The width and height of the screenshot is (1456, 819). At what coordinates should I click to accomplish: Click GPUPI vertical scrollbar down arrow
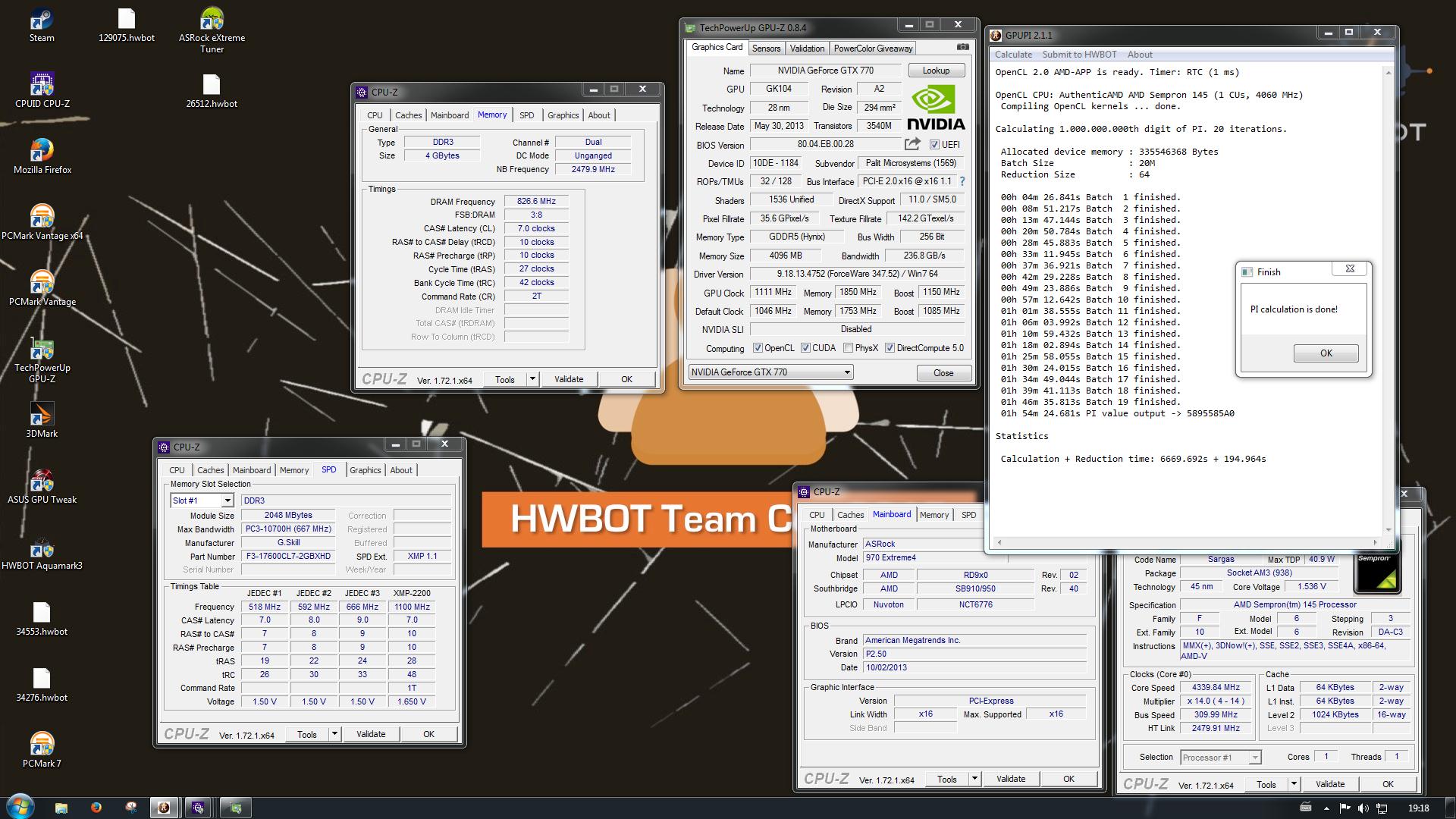(x=1389, y=529)
